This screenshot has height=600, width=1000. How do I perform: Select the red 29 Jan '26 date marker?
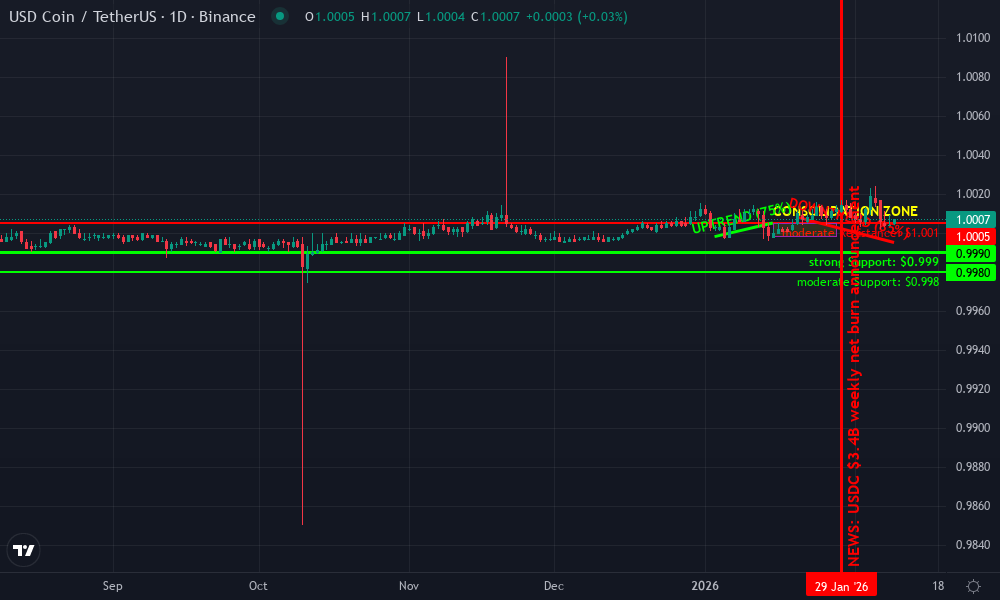[x=841, y=584]
